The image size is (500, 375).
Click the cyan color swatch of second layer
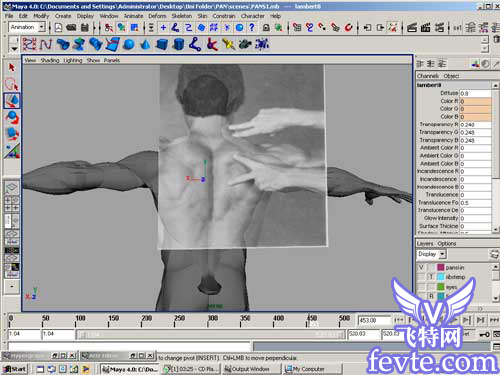click(x=441, y=277)
